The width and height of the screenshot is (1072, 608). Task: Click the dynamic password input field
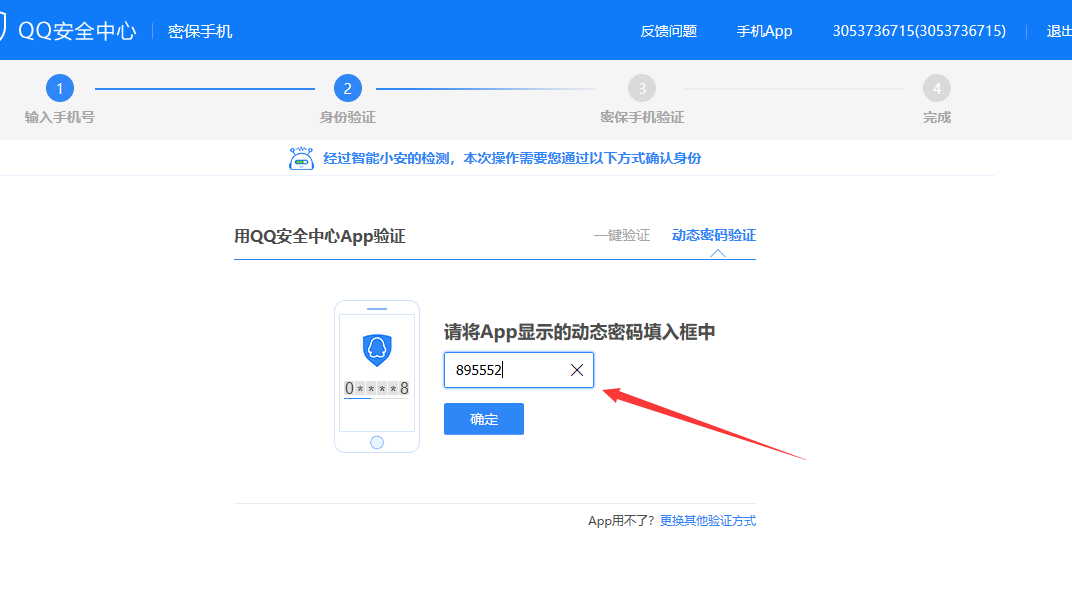(519, 370)
